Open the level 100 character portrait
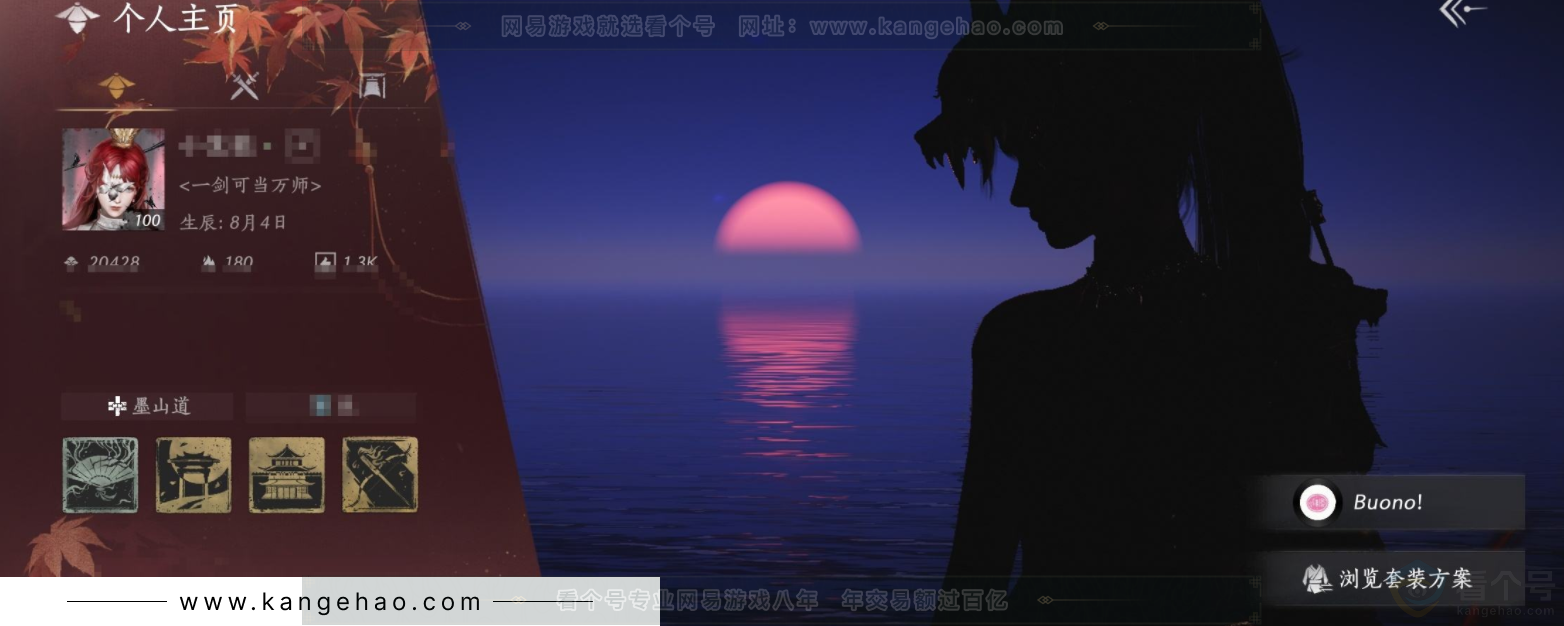Image resolution: width=1564 pixels, height=626 pixels. [112, 178]
